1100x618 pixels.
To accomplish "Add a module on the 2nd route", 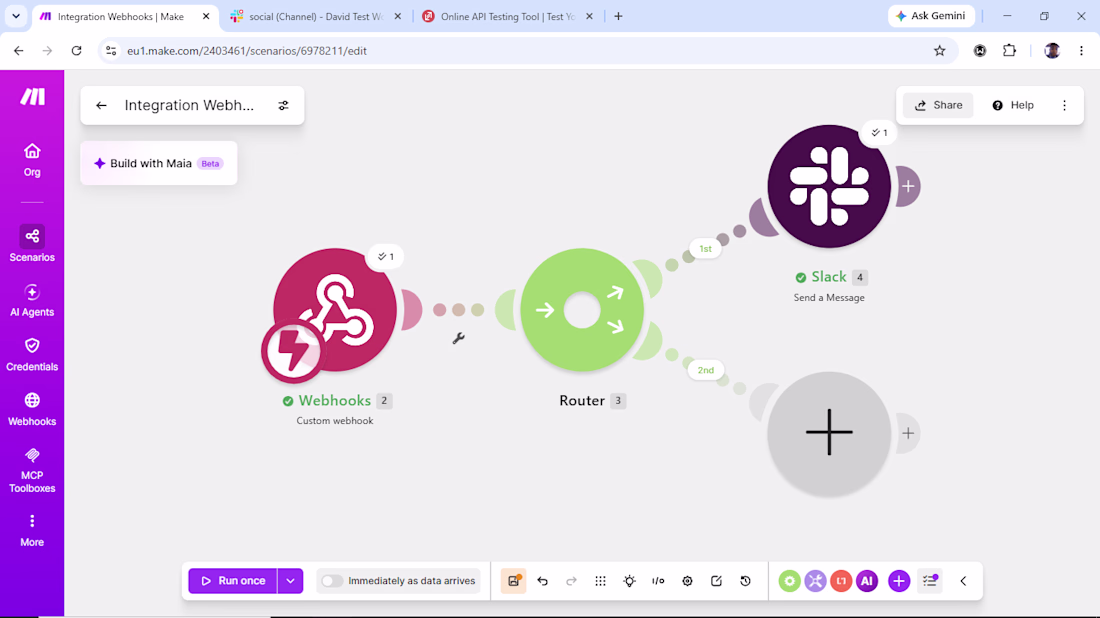I will click(x=829, y=433).
